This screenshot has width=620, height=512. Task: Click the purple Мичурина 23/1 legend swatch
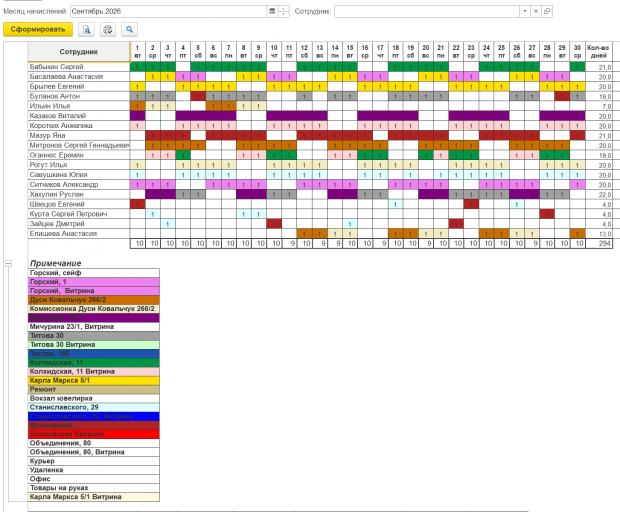coord(94,318)
